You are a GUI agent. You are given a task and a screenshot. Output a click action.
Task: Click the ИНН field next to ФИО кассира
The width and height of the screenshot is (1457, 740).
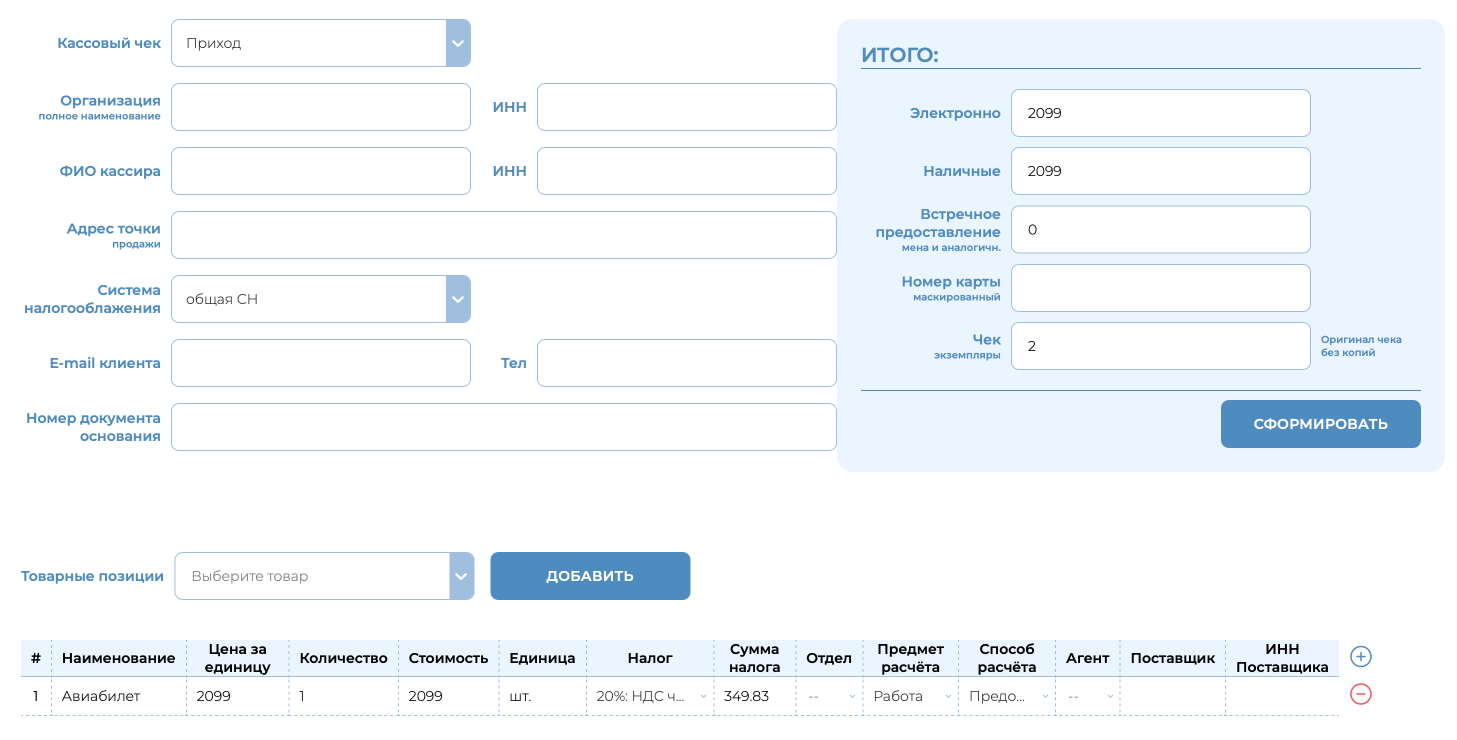pyautogui.click(x=686, y=170)
